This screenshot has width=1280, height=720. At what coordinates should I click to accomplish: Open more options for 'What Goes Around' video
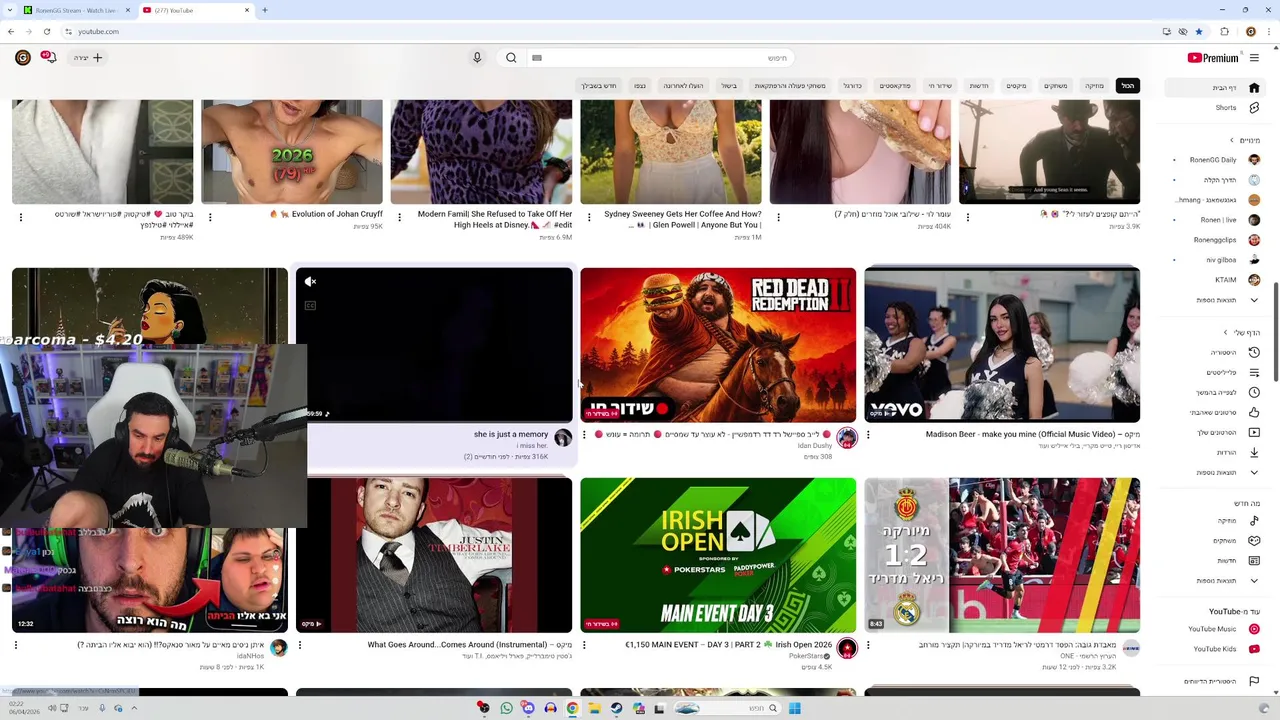(x=300, y=645)
